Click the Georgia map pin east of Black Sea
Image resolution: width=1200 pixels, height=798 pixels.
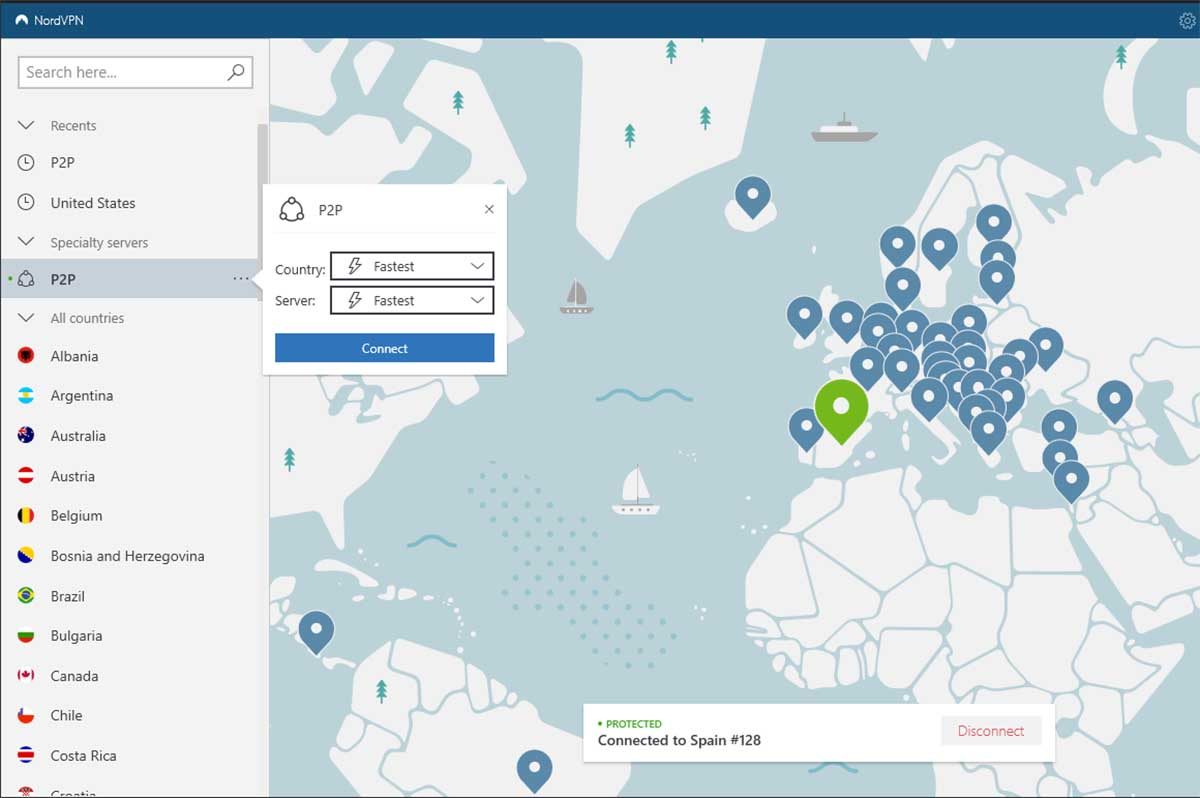[1115, 400]
